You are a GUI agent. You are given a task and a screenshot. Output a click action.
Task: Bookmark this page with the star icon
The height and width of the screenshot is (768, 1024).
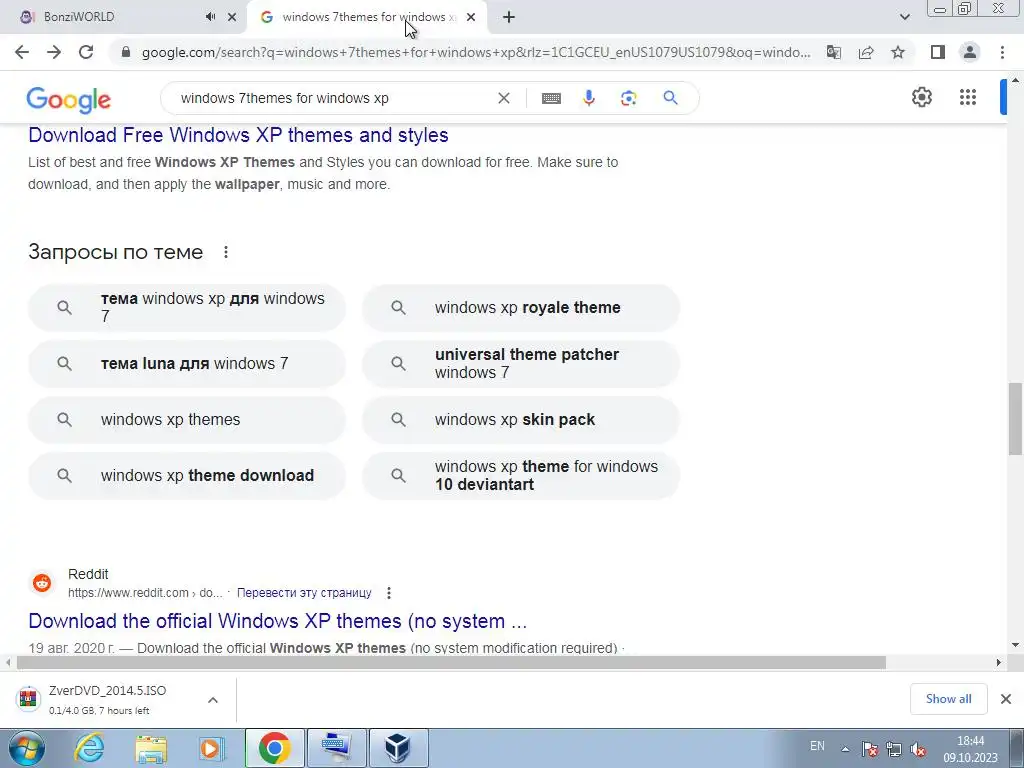click(x=898, y=52)
